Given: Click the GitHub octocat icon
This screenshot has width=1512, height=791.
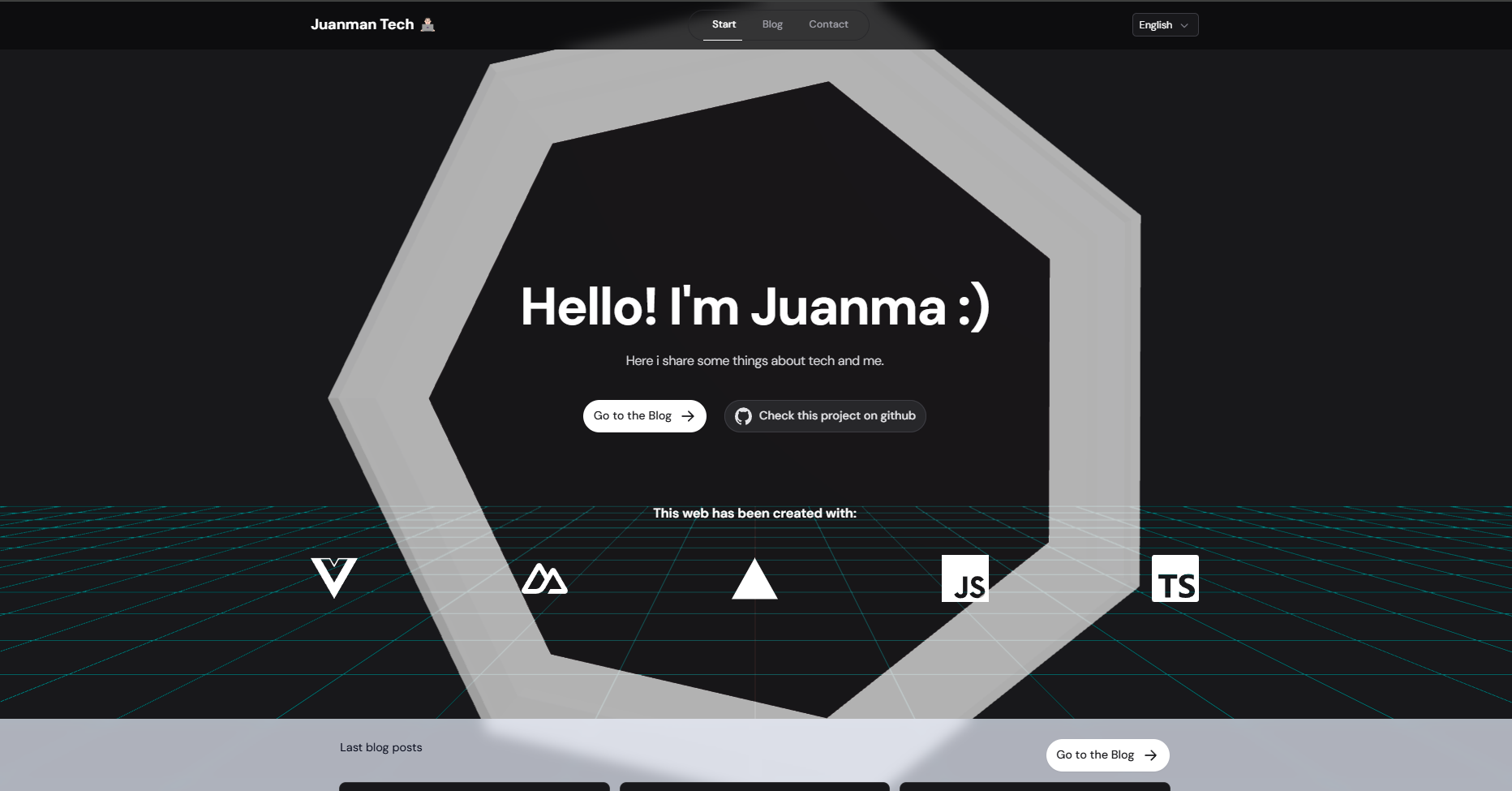Looking at the screenshot, I should [743, 416].
